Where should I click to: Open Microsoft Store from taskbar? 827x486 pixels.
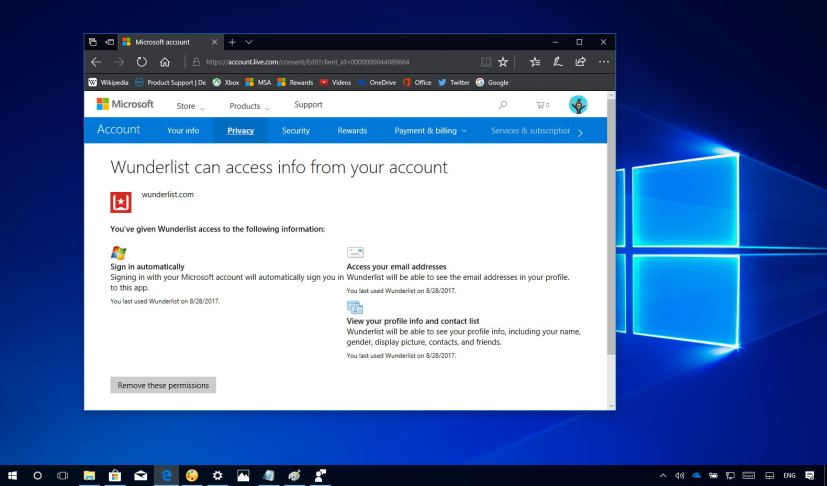114,475
